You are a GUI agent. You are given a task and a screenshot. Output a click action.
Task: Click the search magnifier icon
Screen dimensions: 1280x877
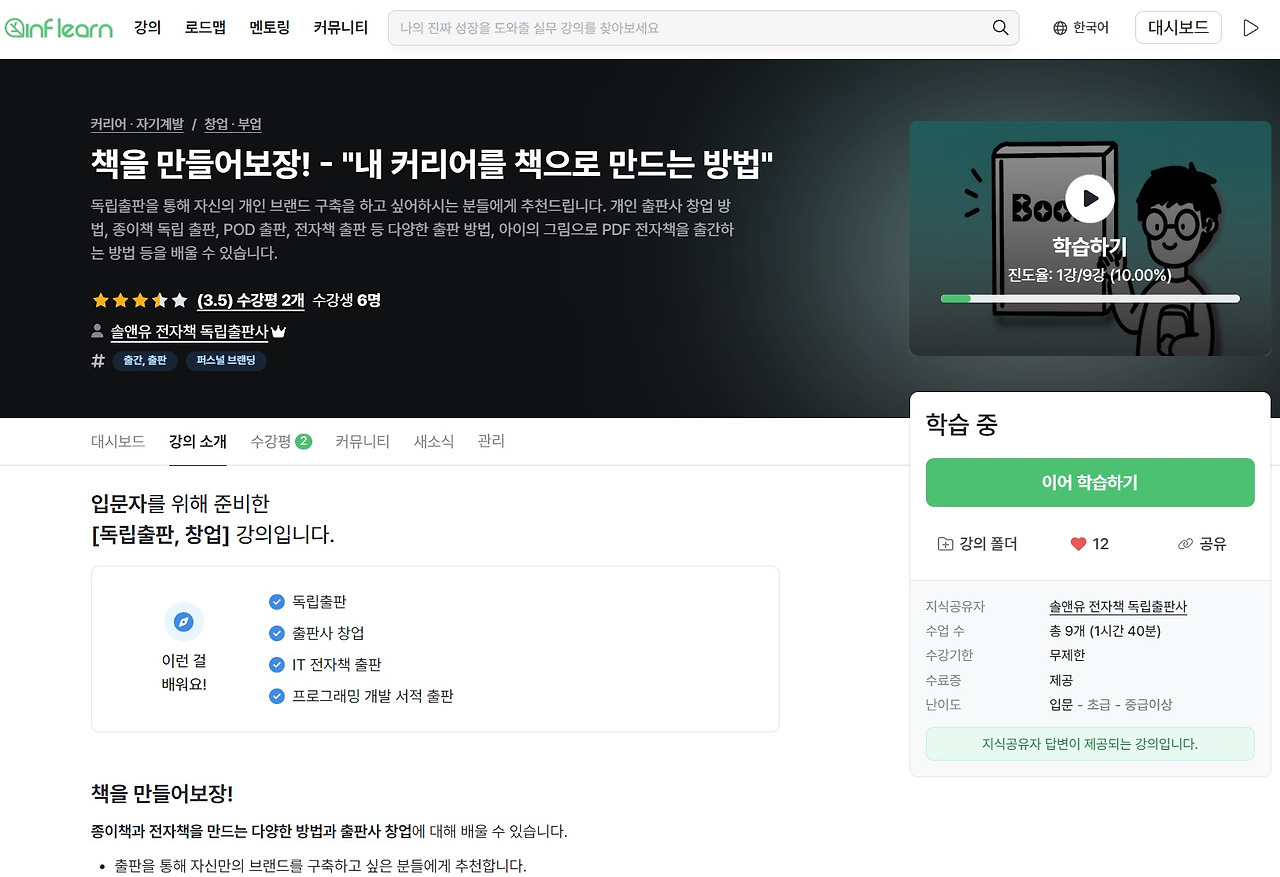tap(1000, 28)
